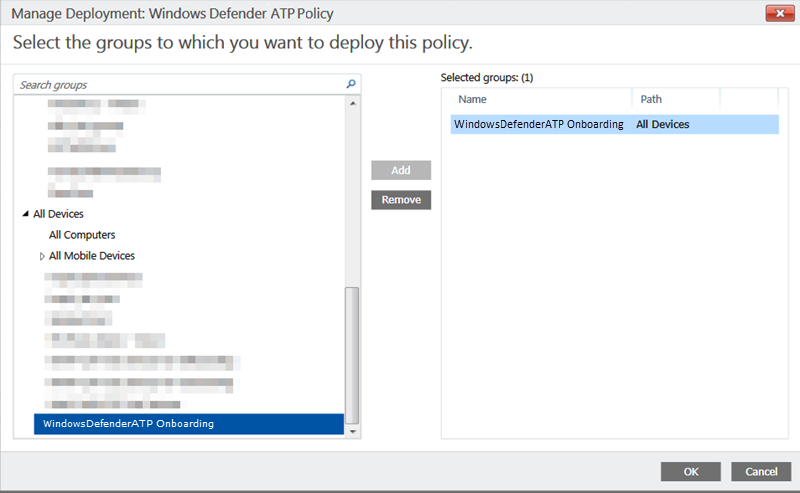Focus the Search groups input field
The image size is (800, 493).
[x=180, y=85]
